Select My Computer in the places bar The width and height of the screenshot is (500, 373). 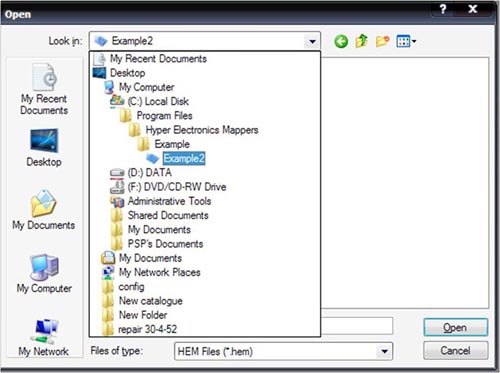tap(44, 273)
